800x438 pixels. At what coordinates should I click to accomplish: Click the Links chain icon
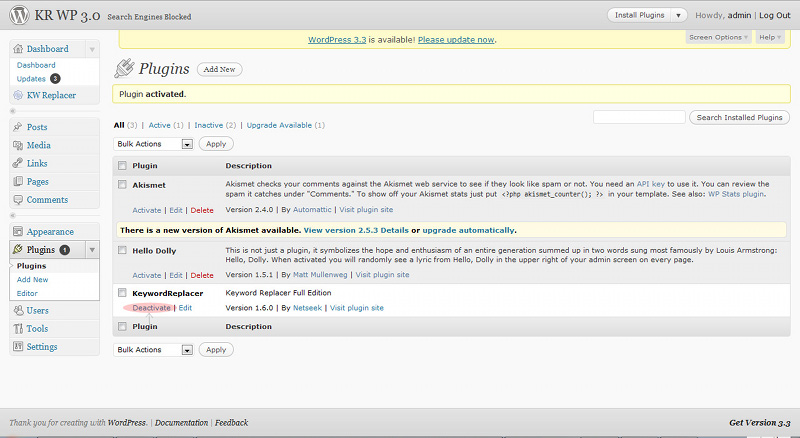[x=18, y=163]
